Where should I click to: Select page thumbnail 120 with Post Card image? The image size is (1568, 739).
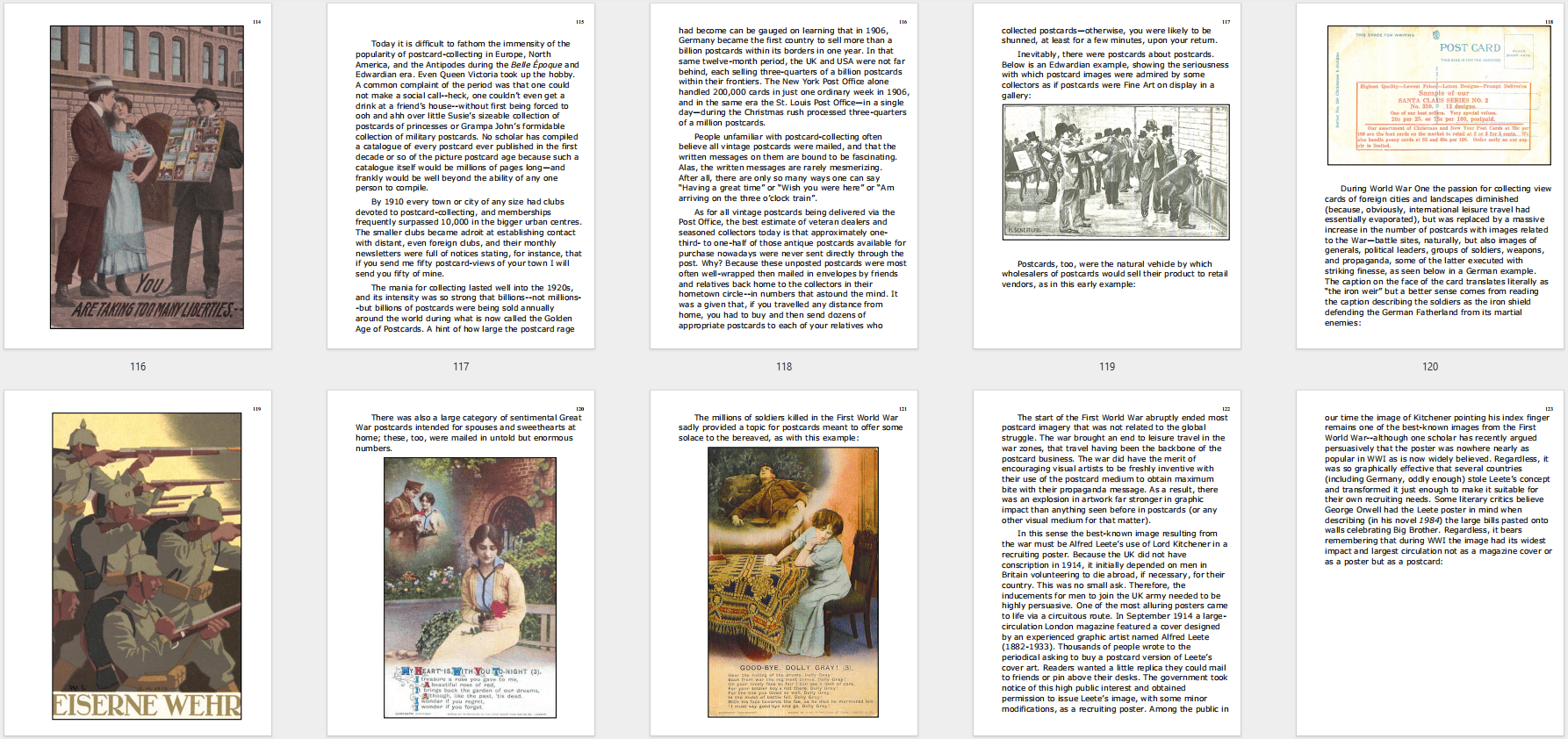(x=1430, y=176)
